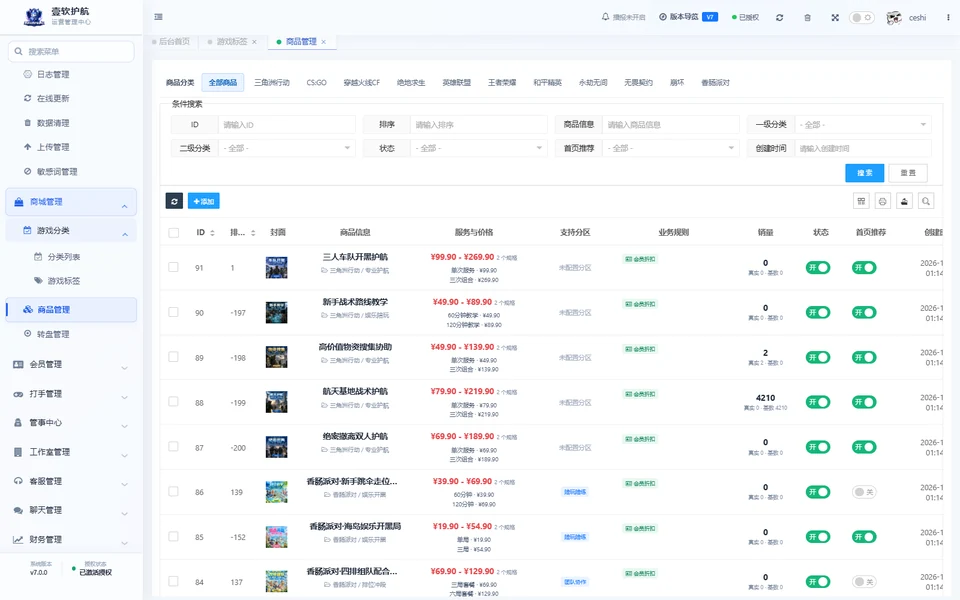Open cover thumbnail of 绝密撤离双人护航
The height and width of the screenshot is (600, 960).
pyautogui.click(x=277, y=447)
